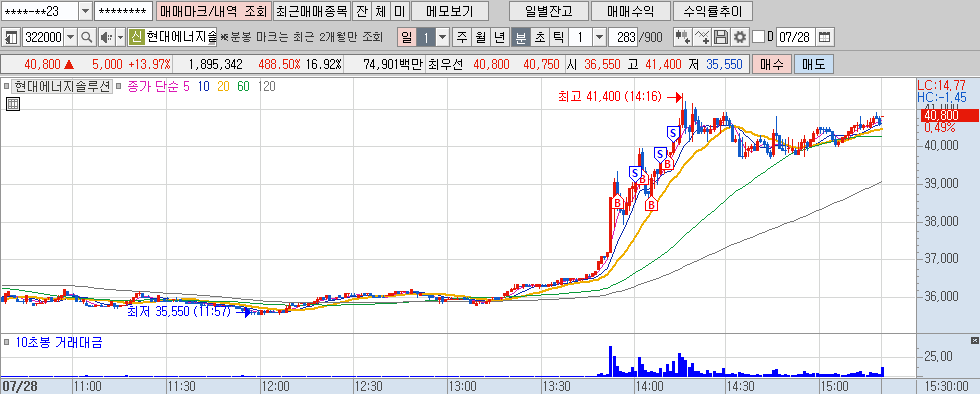
Task: Click the orange 20 moving average legend
Action: click(224, 86)
